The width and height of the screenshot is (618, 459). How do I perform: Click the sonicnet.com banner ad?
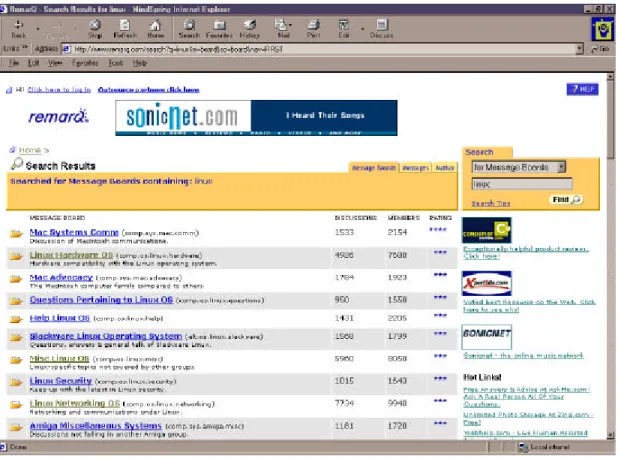point(256,118)
